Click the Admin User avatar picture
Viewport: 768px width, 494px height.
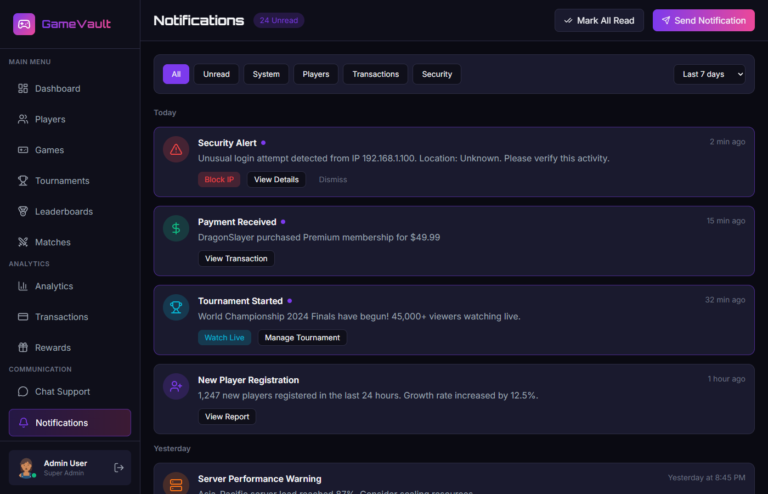[26, 468]
